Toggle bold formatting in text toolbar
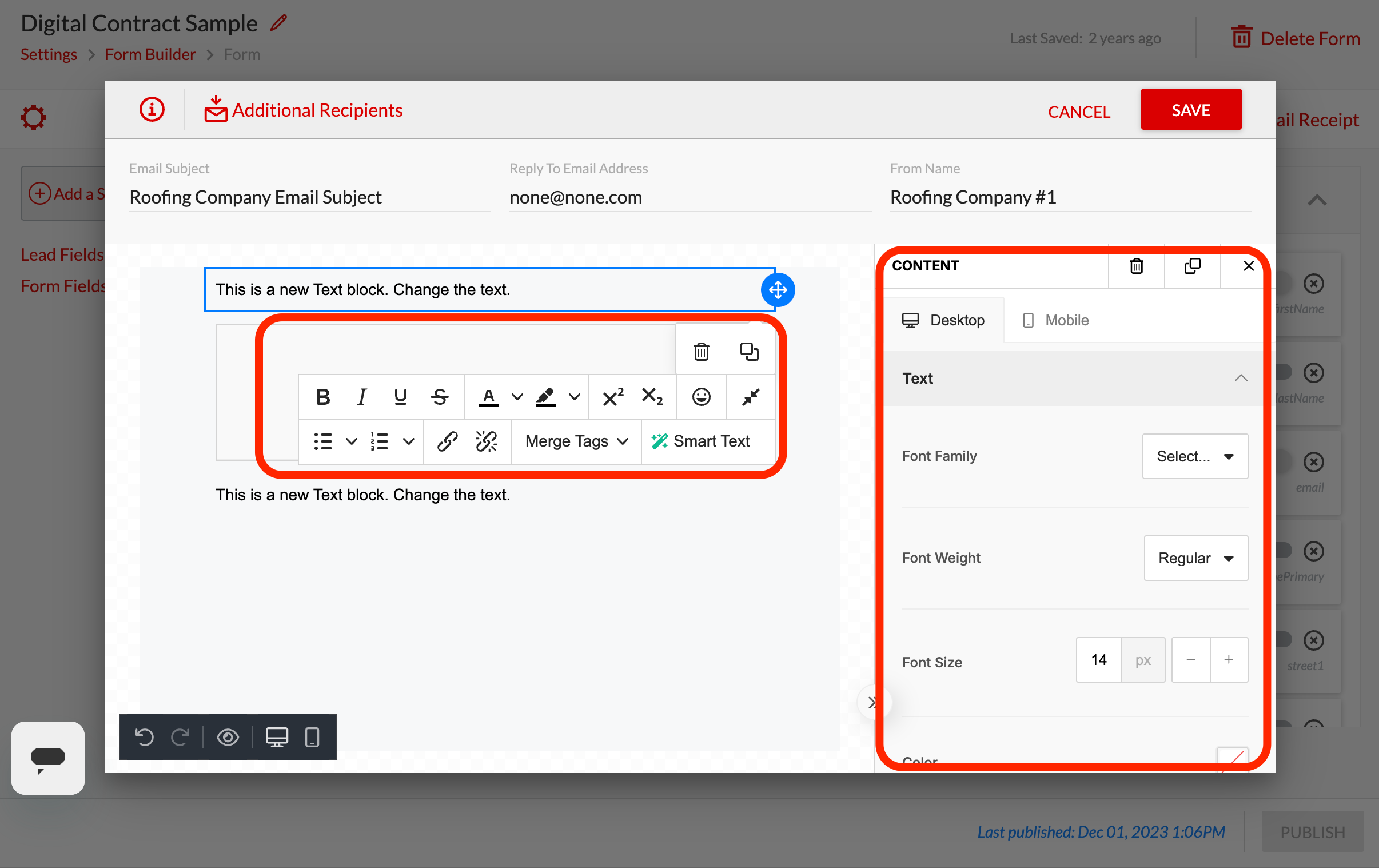Viewport: 1379px width, 868px height. coord(323,396)
